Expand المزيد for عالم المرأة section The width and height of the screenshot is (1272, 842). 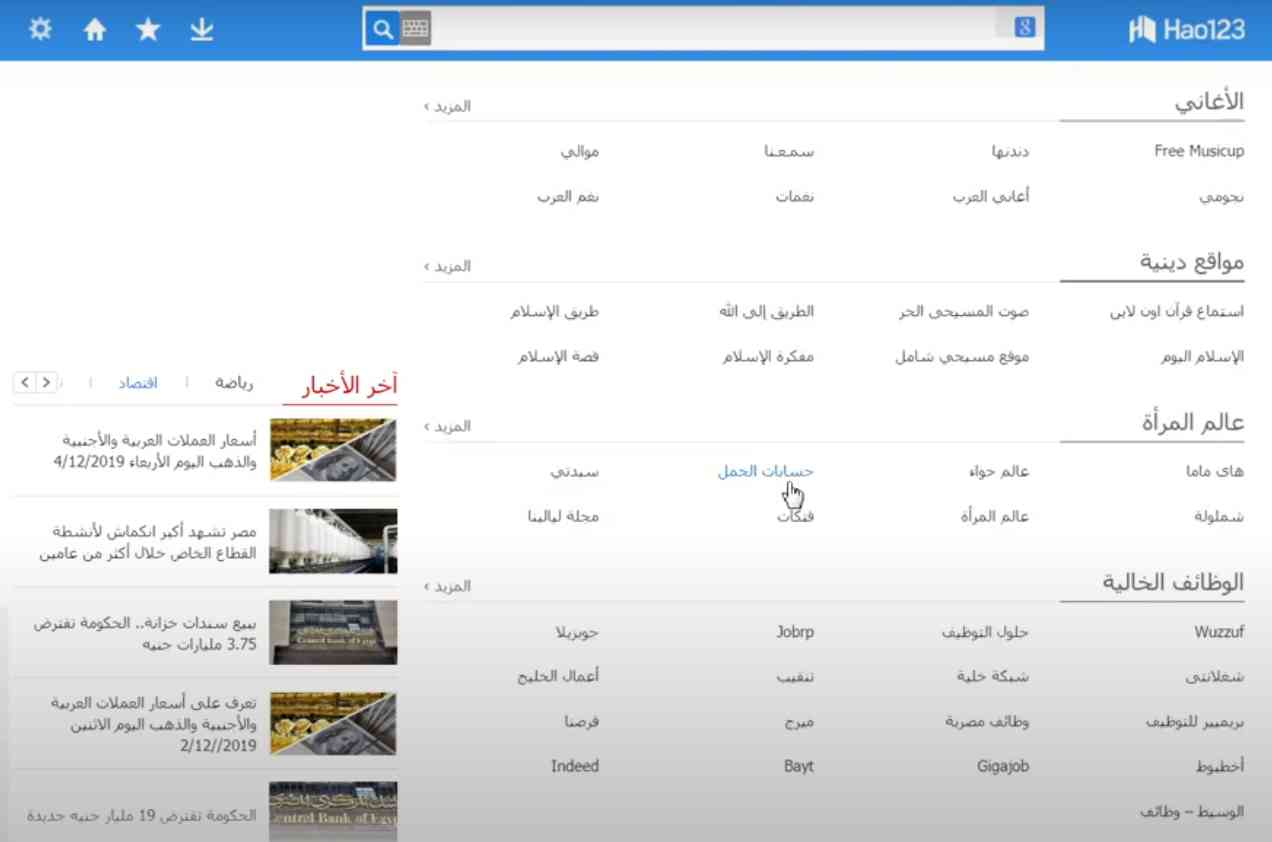click(447, 426)
